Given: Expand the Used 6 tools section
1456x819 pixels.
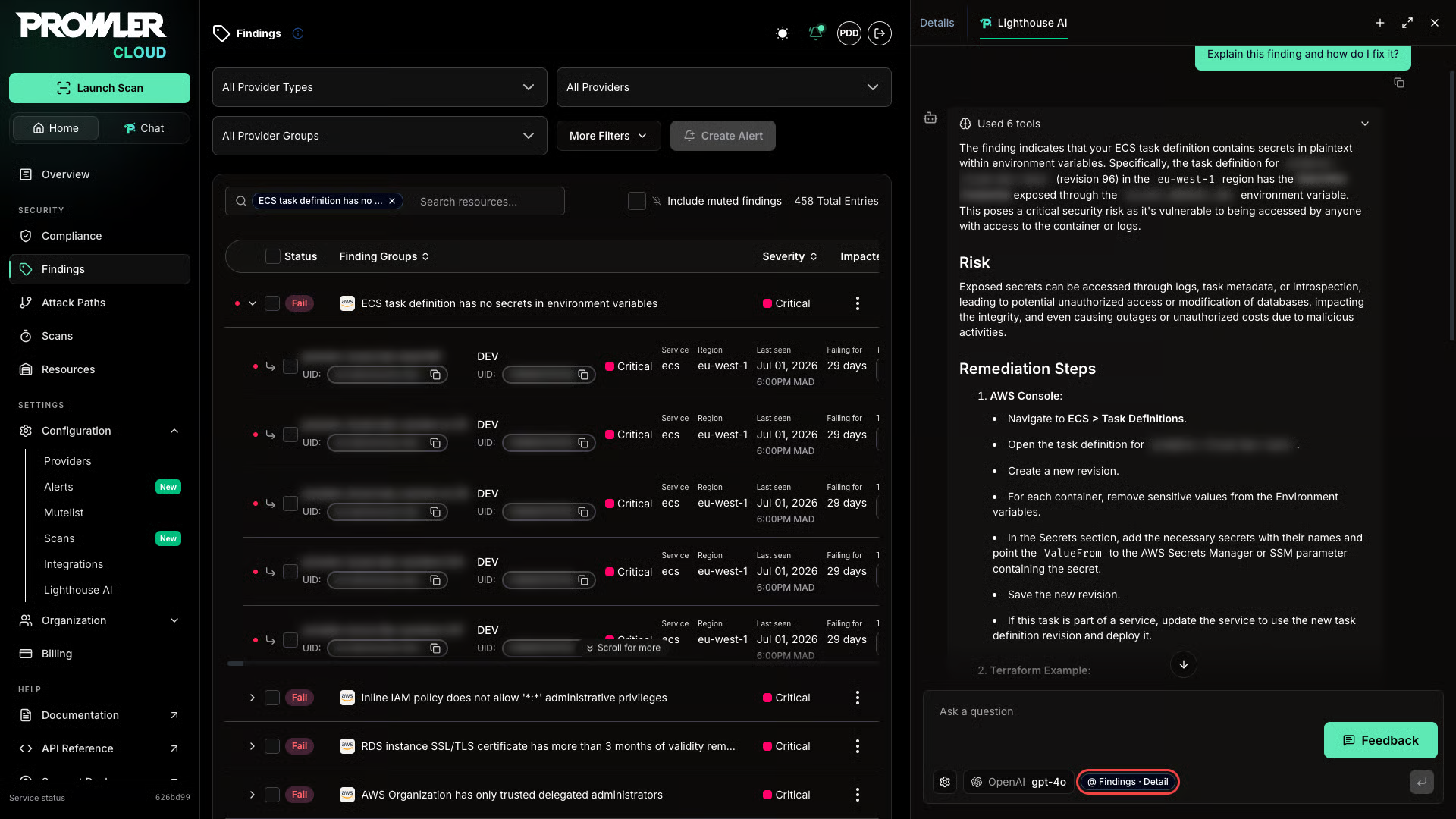Looking at the screenshot, I should 1165,124.
